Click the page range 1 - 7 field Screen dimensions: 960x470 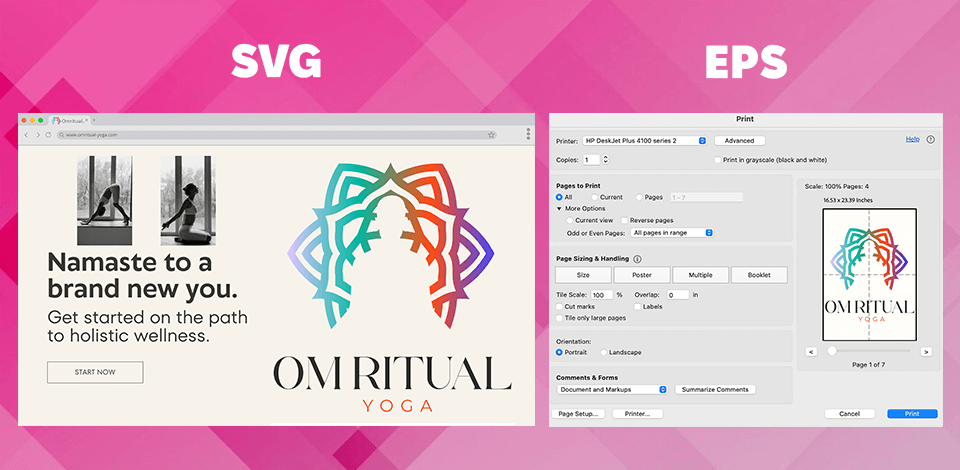tap(706, 197)
